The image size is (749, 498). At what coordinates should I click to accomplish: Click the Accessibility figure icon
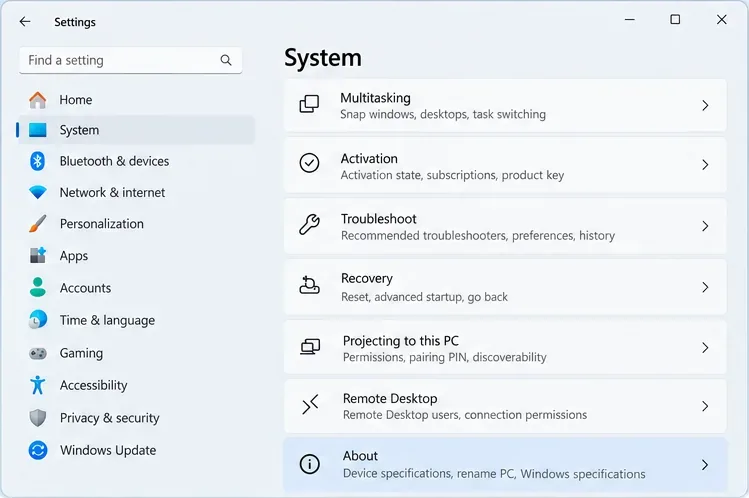[x=37, y=385]
